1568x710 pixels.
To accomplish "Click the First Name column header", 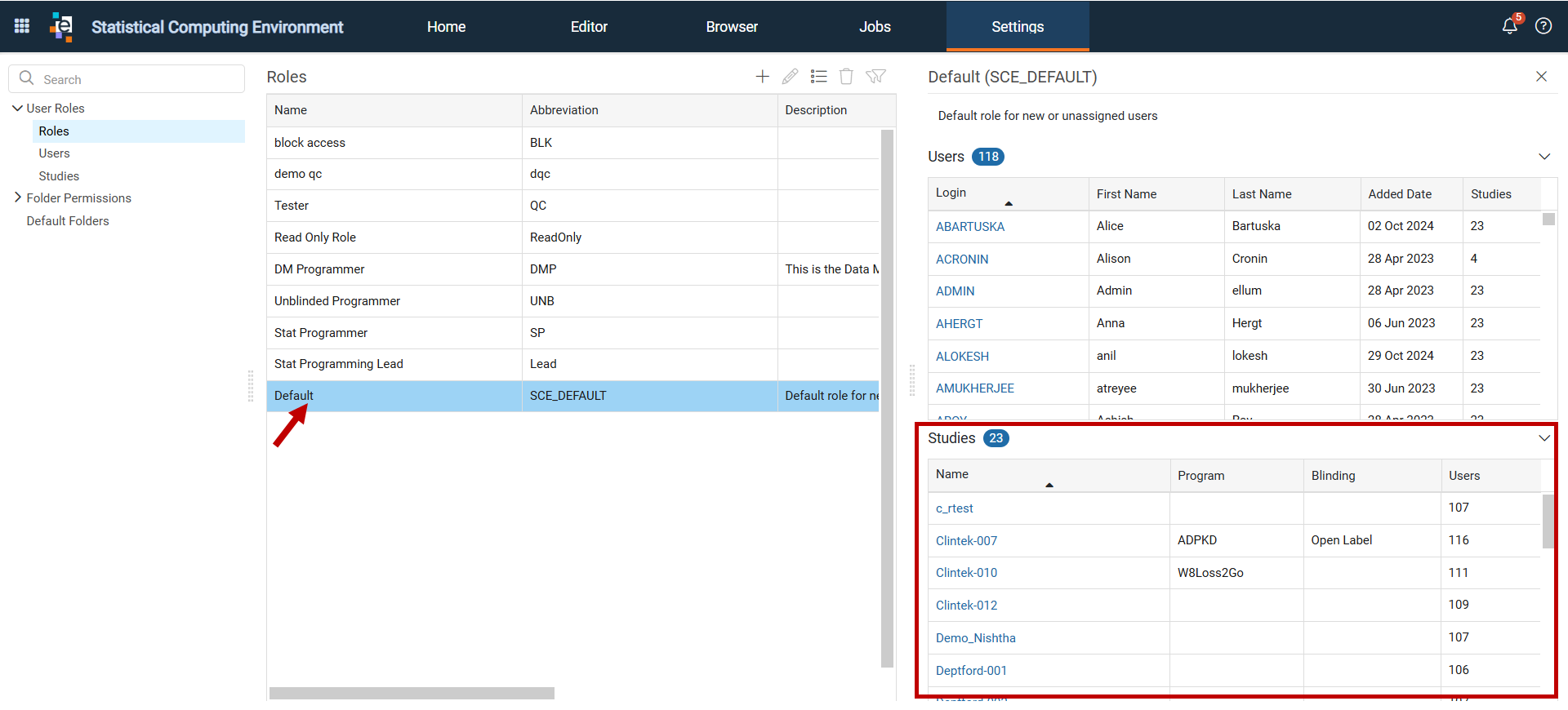I will point(1156,193).
